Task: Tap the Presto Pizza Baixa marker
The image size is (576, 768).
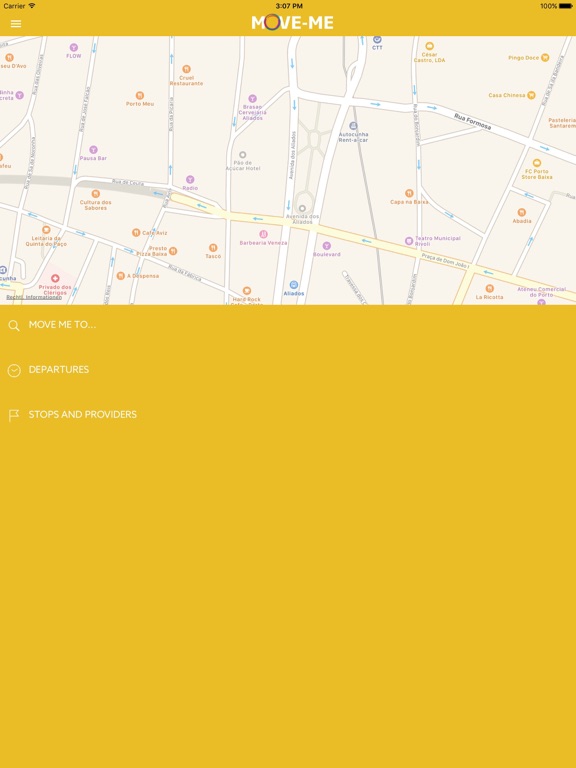Action: (x=173, y=251)
